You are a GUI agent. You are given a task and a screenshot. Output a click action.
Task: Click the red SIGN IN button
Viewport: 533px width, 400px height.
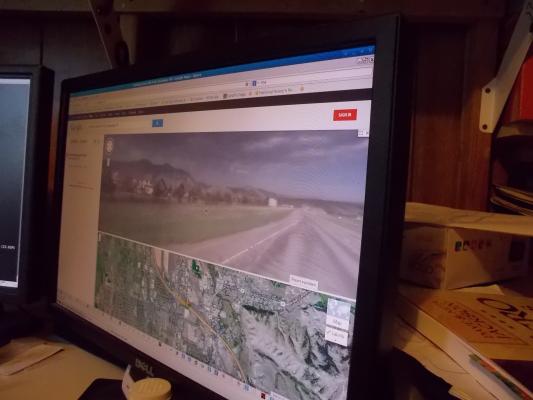pos(345,115)
